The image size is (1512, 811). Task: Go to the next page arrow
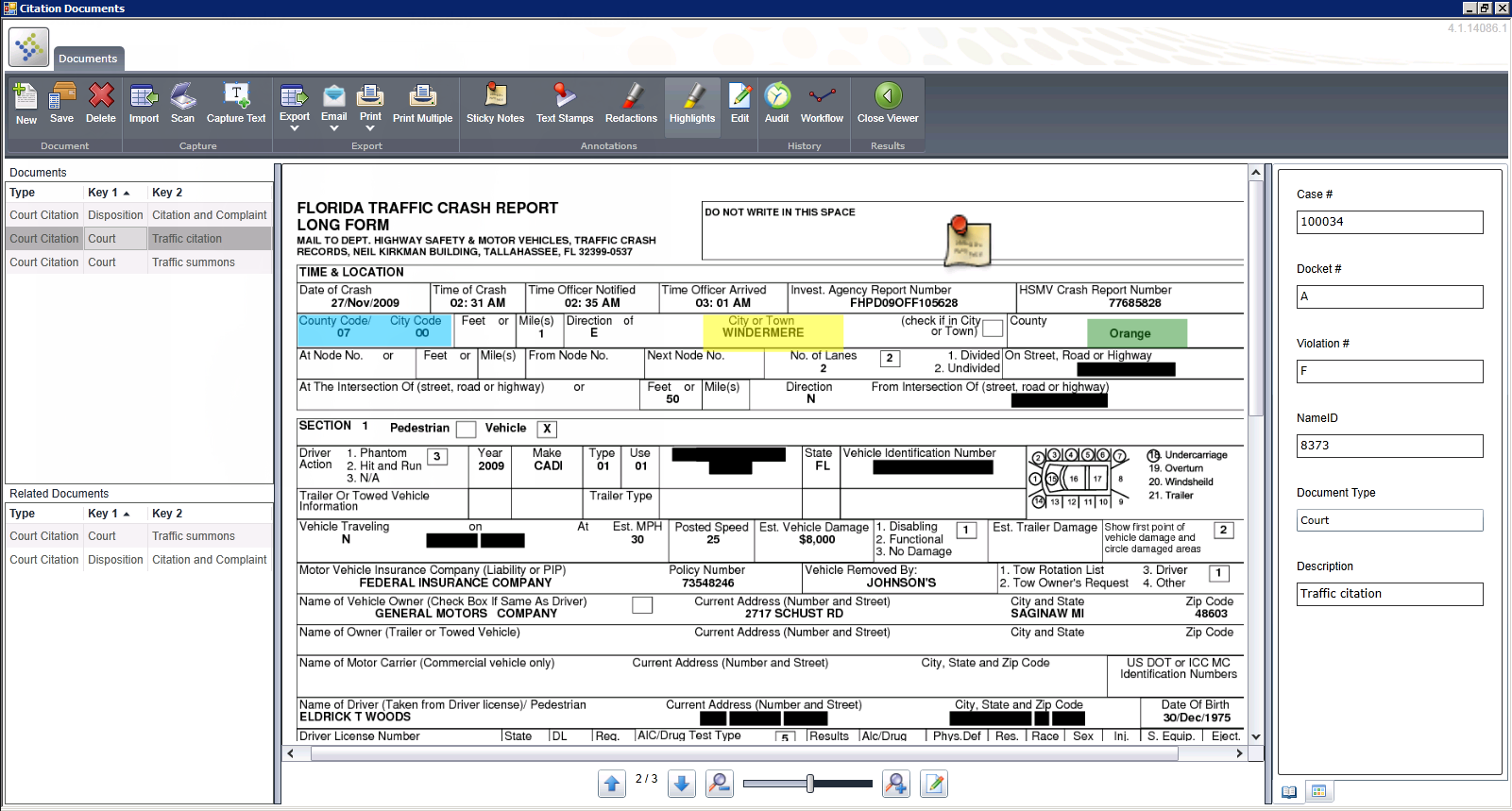[x=682, y=784]
